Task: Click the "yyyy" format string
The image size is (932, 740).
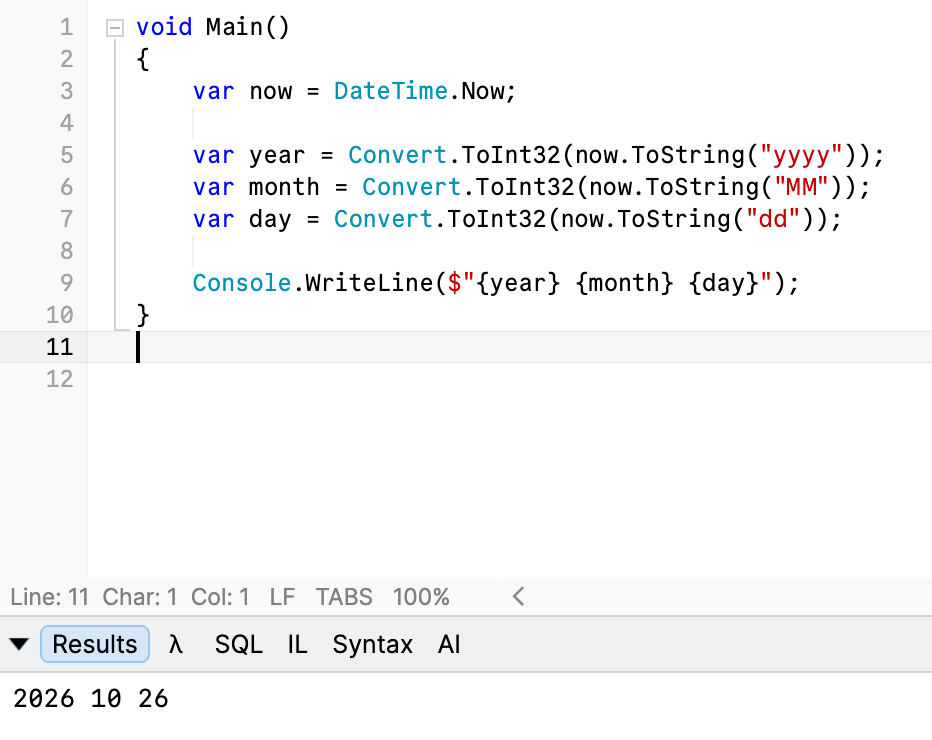Action: (801, 155)
